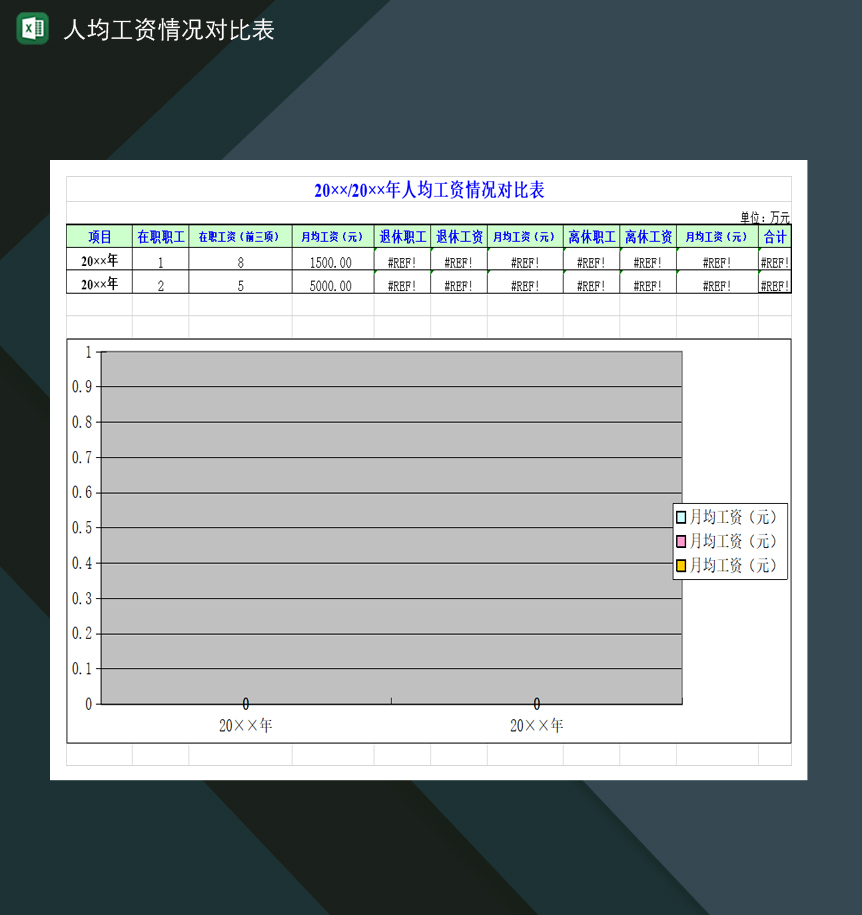Click the Excel application icon
This screenshot has height=915, width=862.
pos(31,28)
